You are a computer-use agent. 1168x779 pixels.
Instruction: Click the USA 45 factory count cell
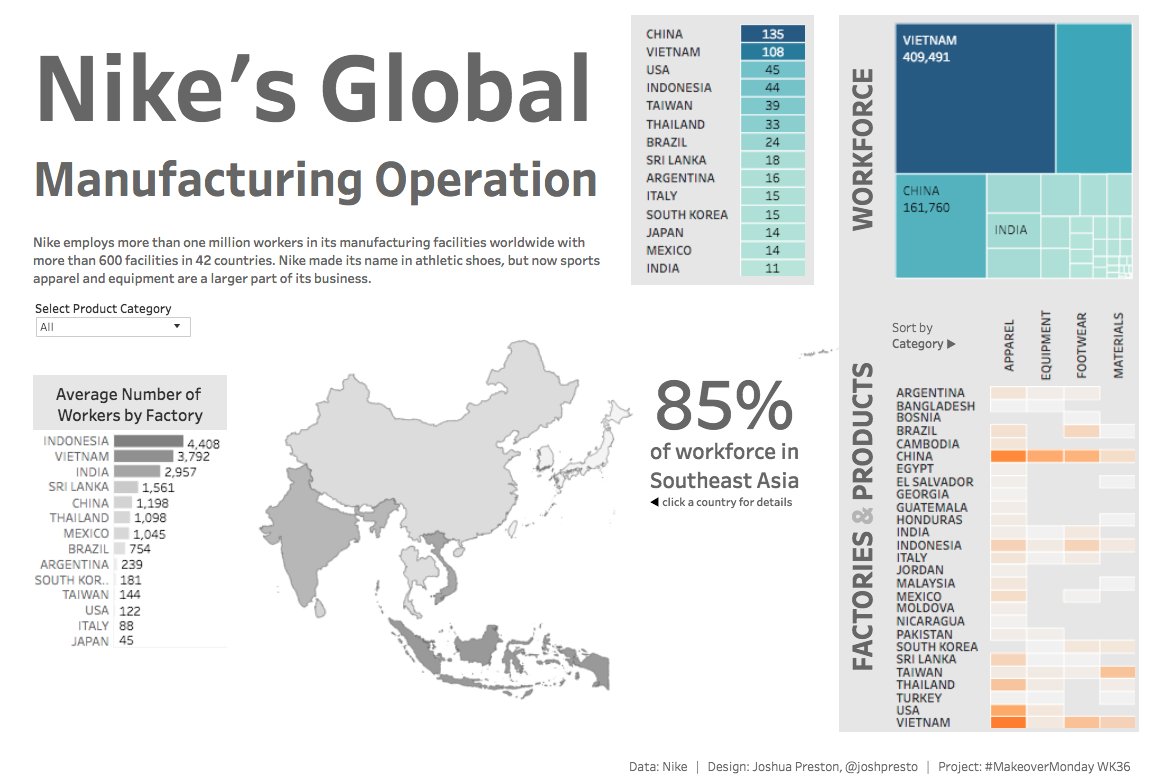(772, 69)
